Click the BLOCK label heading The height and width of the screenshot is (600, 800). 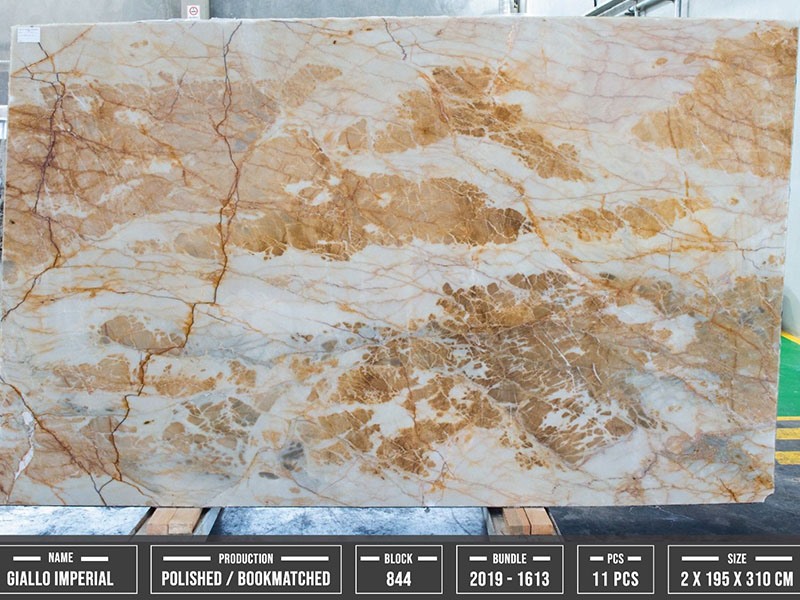(398, 558)
